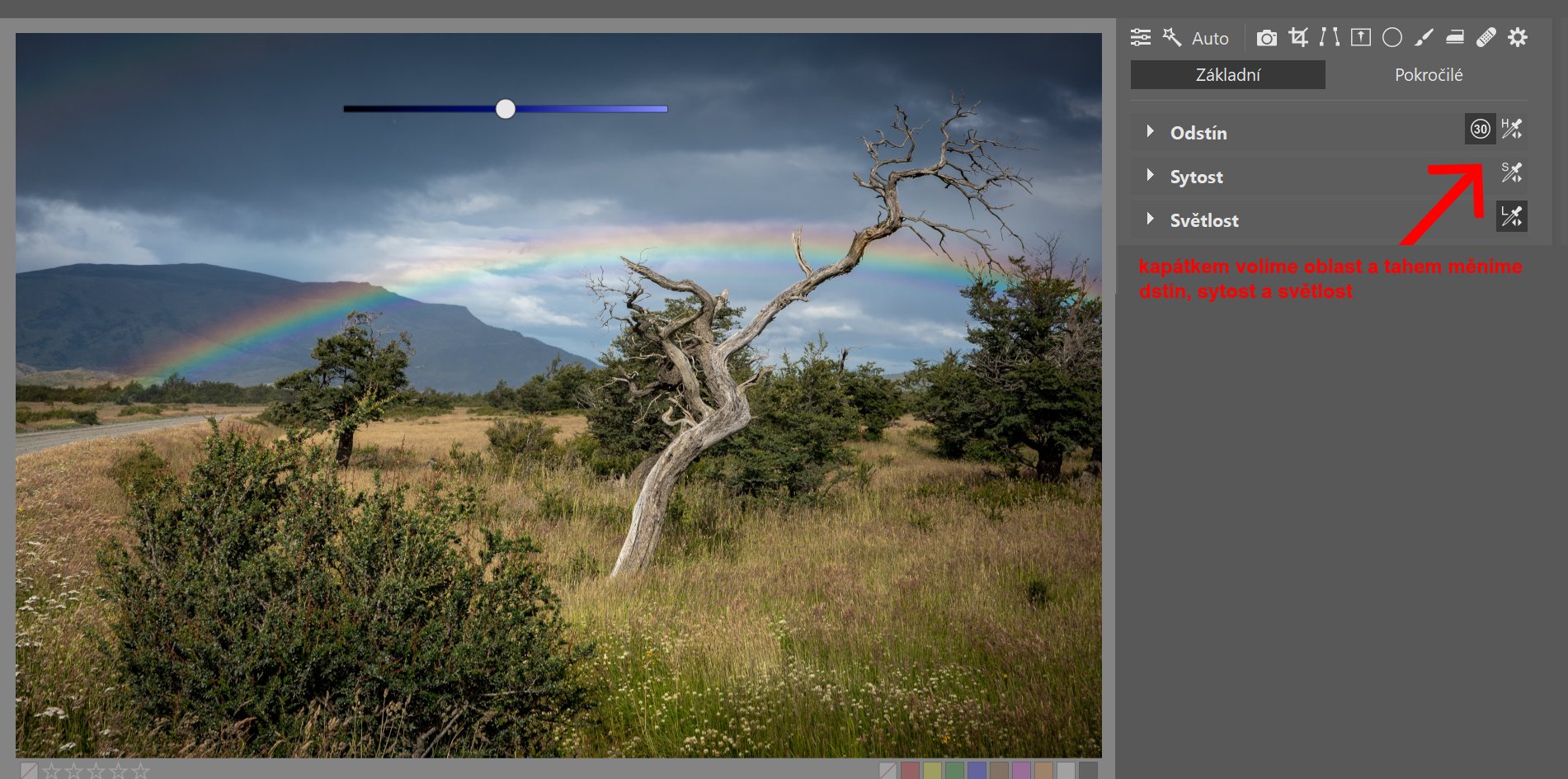Rate the photo two stars
Viewport: 1568px width, 779px height.
74,771
